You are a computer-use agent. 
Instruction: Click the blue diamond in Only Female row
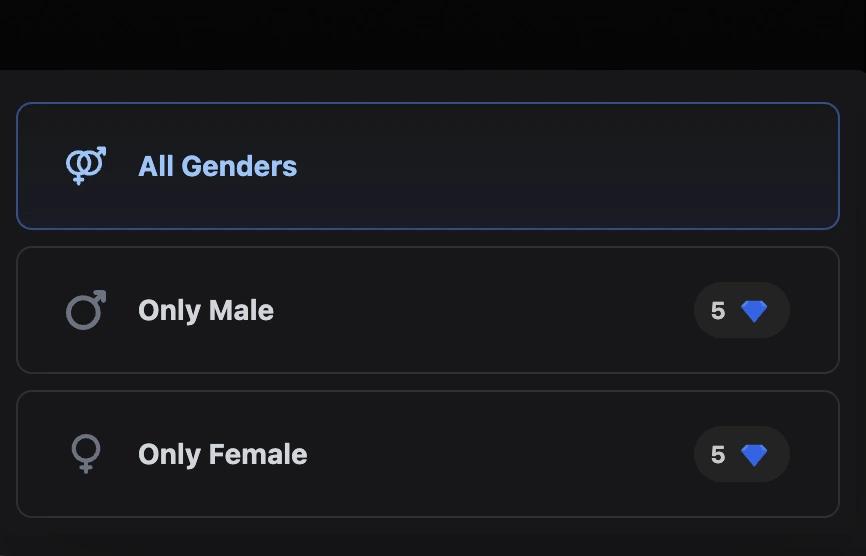tap(754, 455)
